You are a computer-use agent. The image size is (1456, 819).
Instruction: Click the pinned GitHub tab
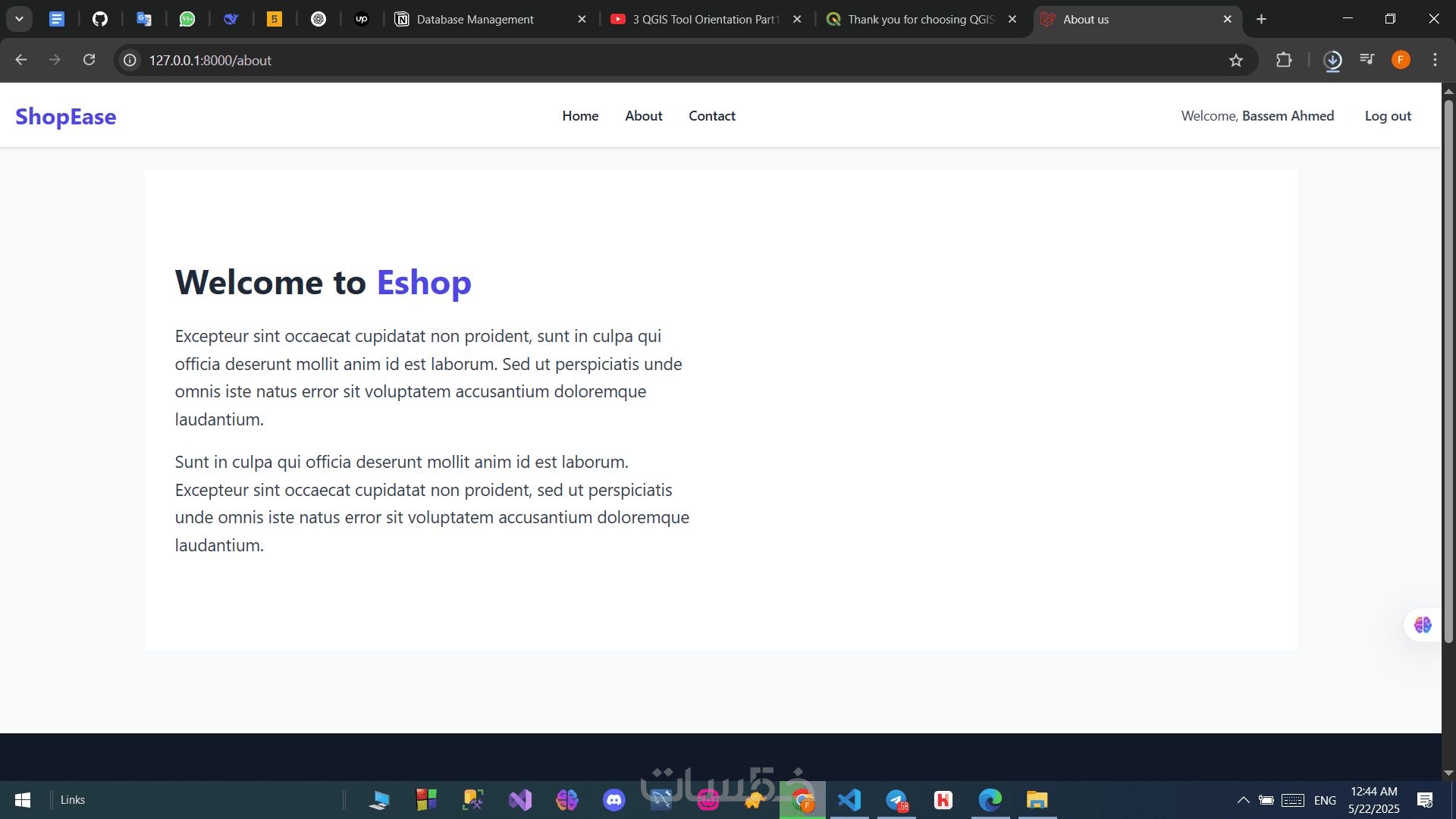[x=100, y=19]
